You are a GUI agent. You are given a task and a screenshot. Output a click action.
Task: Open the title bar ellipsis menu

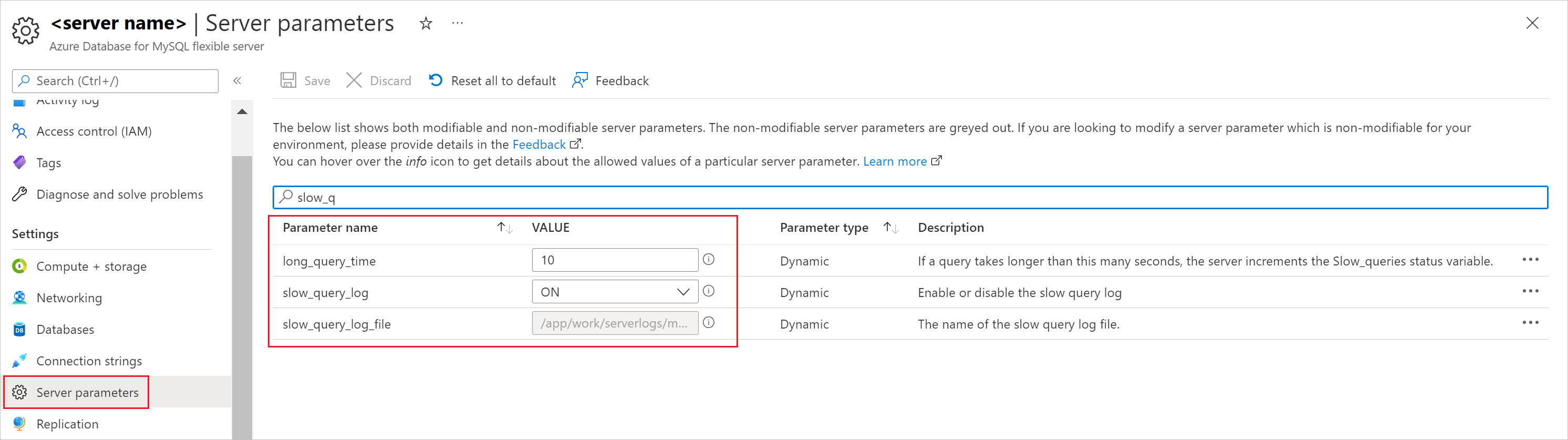pyautogui.click(x=457, y=24)
